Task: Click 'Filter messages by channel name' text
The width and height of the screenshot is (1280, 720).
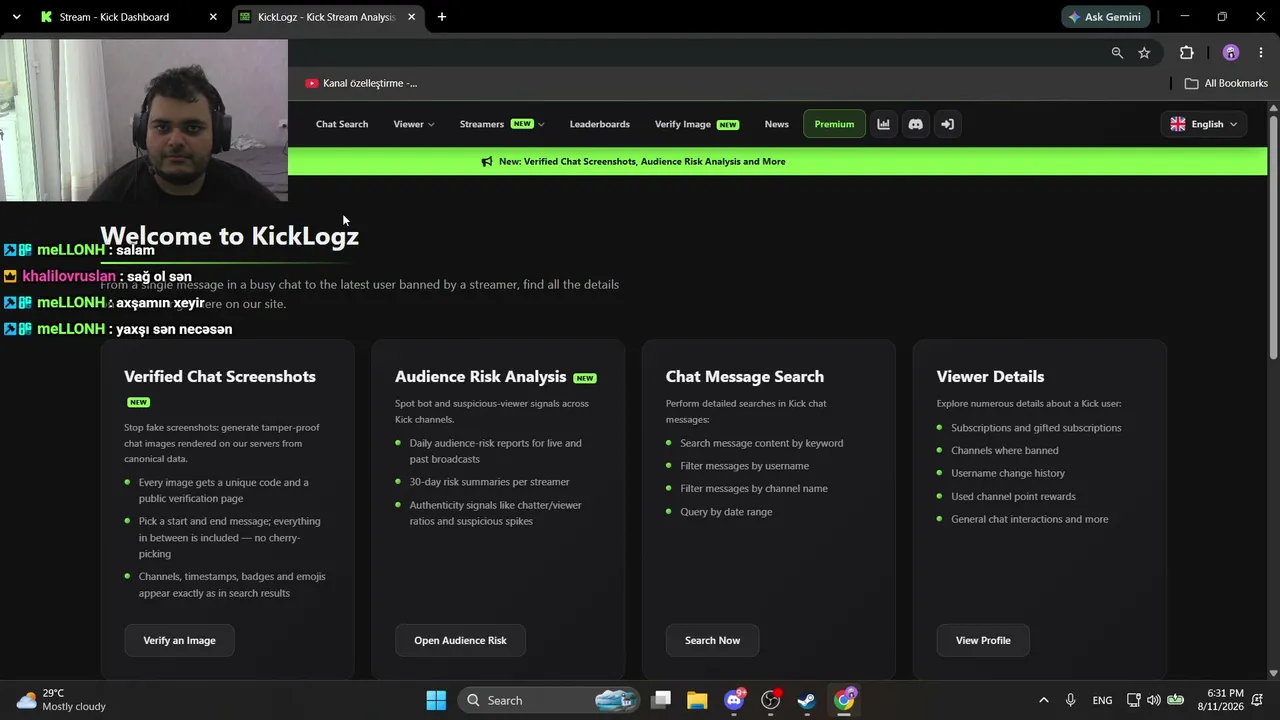Action: [754, 489]
